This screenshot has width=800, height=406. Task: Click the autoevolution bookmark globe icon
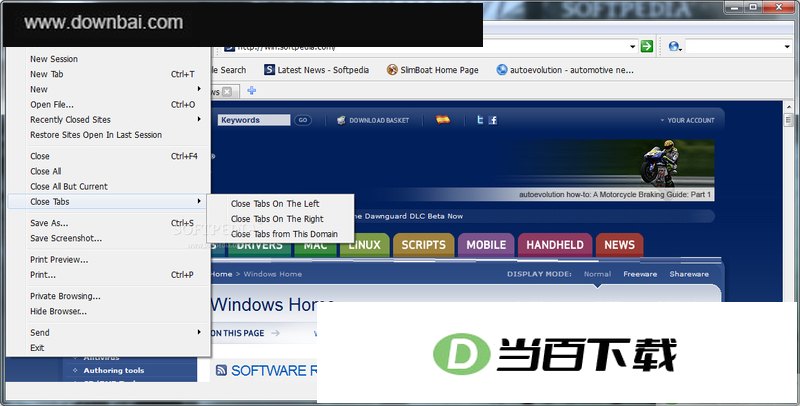click(502, 70)
